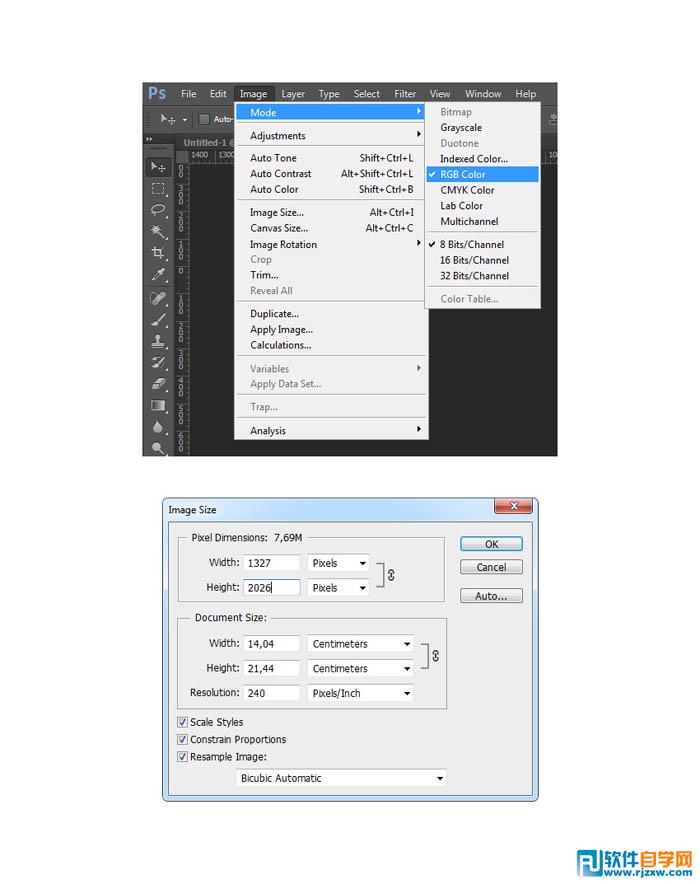700x884 pixels.
Task: Click the Resolution field 240
Action: (x=272, y=693)
